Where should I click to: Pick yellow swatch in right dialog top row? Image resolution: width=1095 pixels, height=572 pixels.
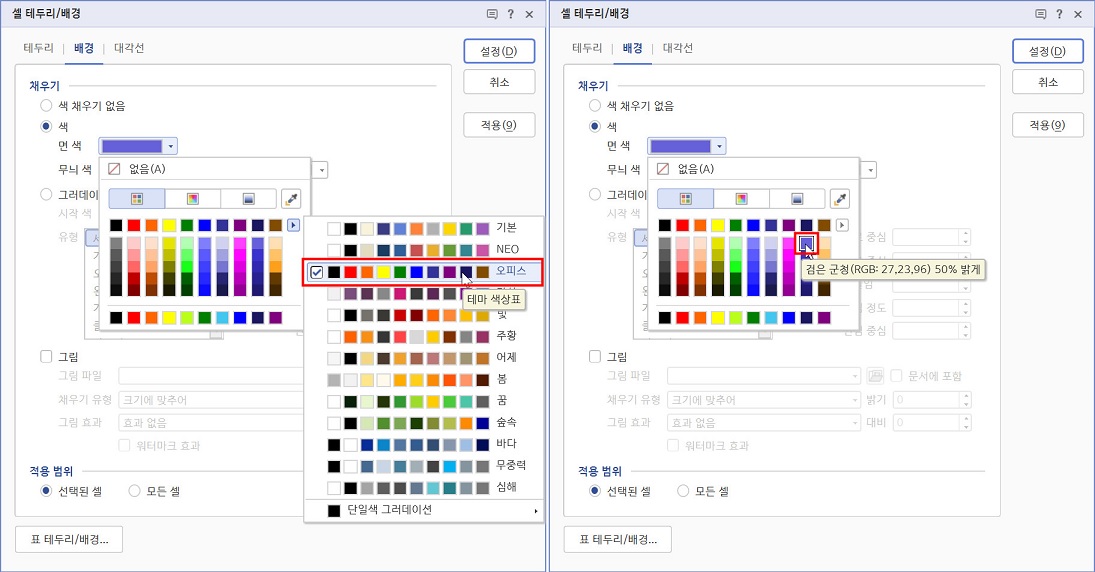coord(718,225)
